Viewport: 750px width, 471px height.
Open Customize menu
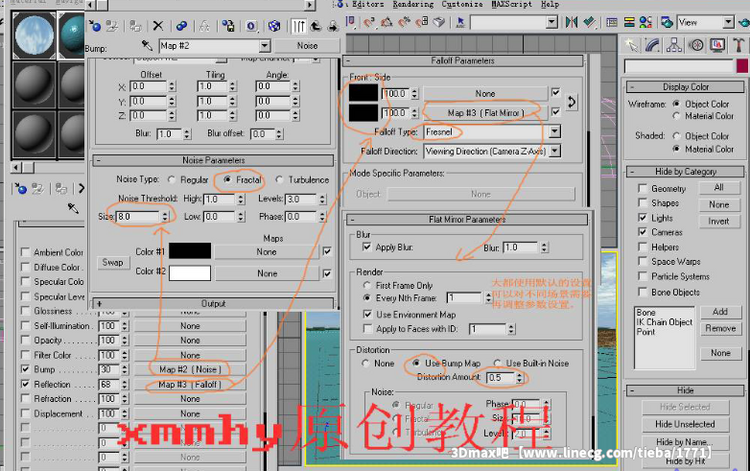point(462,4)
